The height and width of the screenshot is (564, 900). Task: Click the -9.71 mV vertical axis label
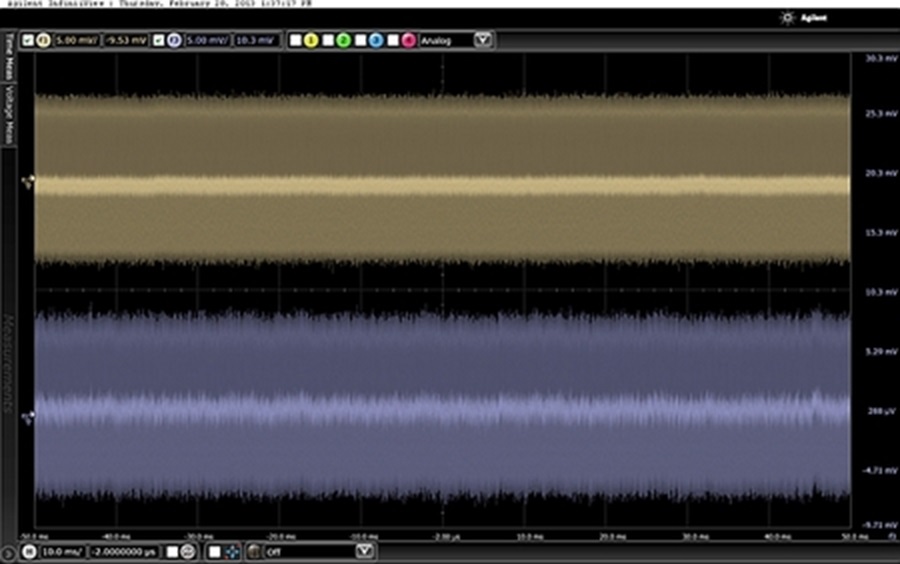880,525
